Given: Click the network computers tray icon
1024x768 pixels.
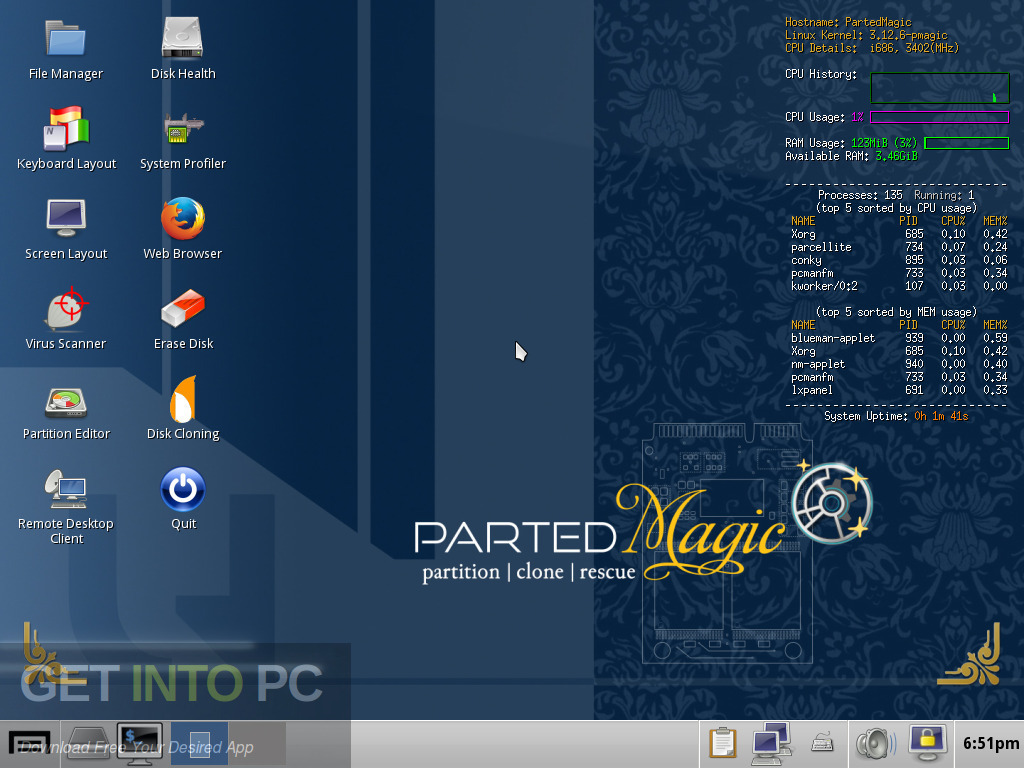Looking at the screenshot, I should pyautogui.click(x=773, y=743).
